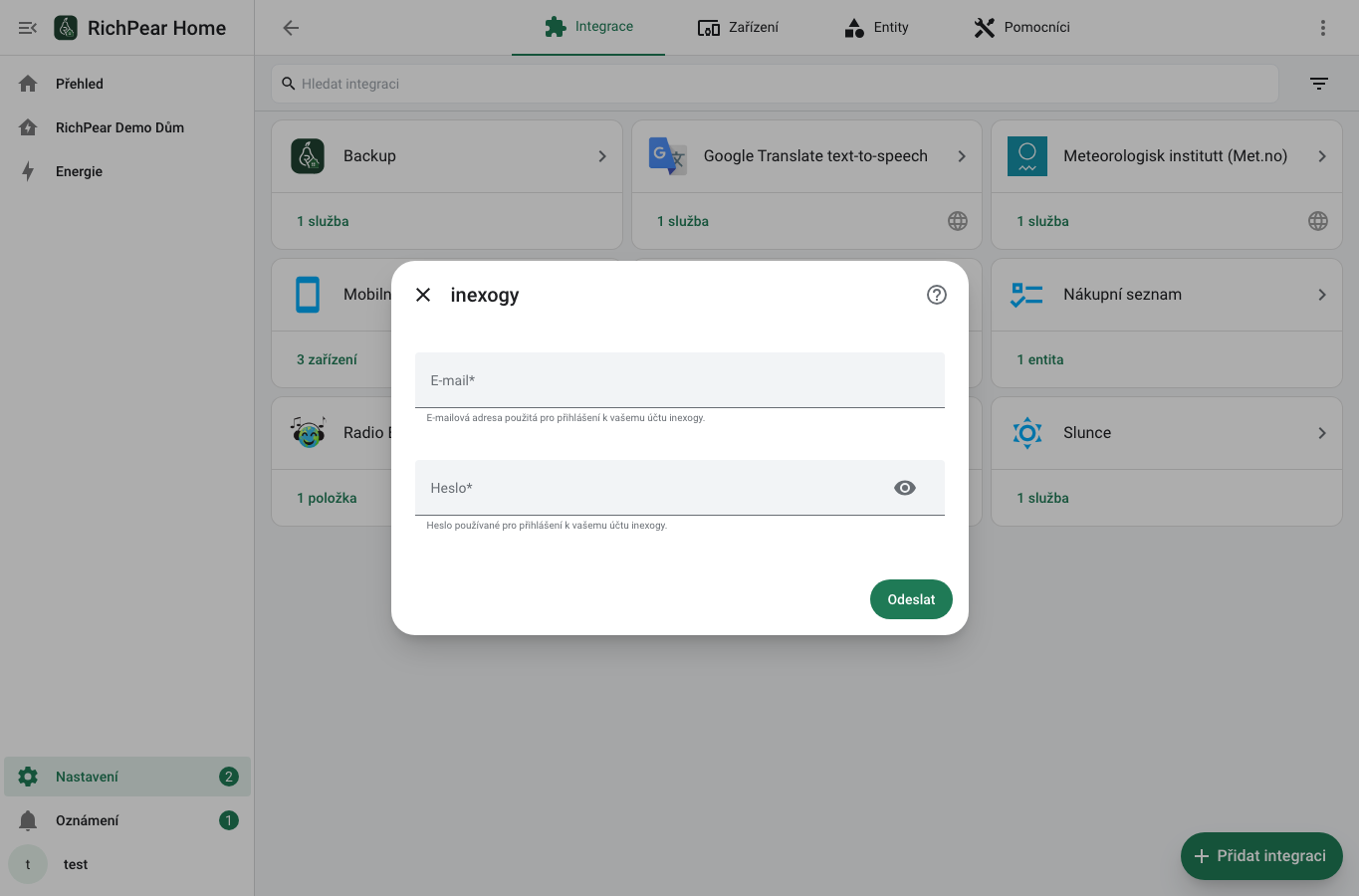Click the mobile app phone icon
Image resolution: width=1359 pixels, height=896 pixels.
[x=308, y=295]
